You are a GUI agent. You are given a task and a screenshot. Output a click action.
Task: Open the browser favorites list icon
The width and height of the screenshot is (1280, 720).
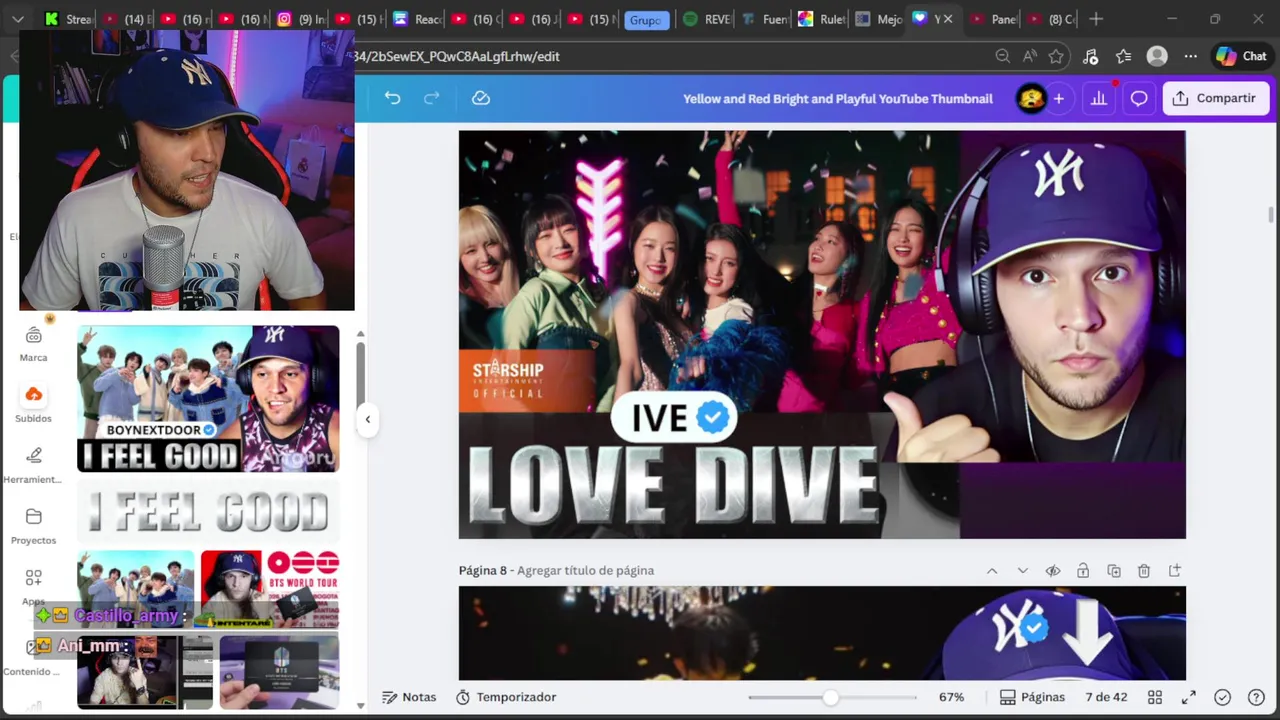tap(1124, 57)
